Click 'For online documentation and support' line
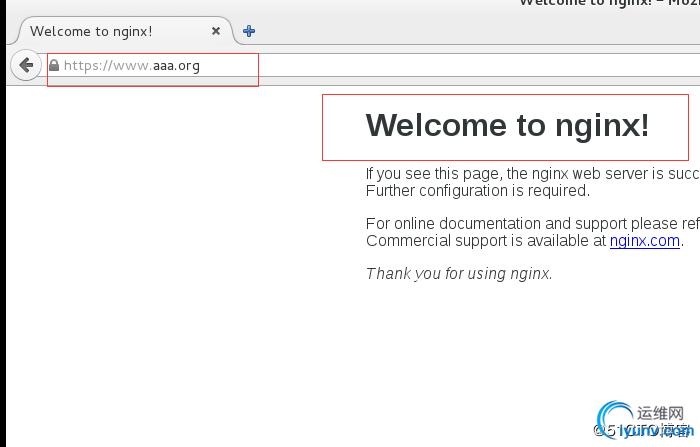The height and width of the screenshot is (447, 700). pos(533,223)
